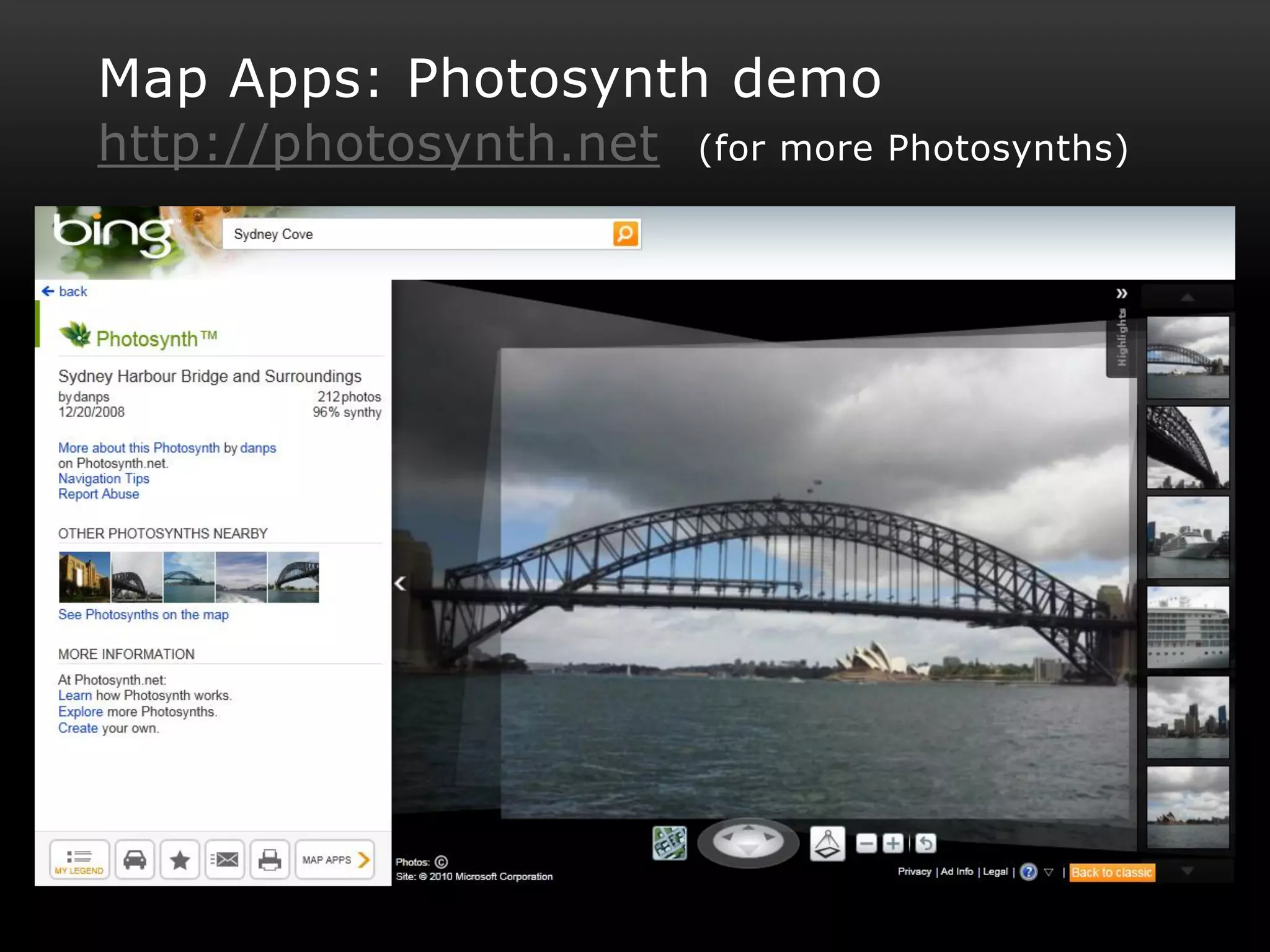1270x952 pixels.
Task: Select highlight of cruise ship close-up
Action: [x=1188, y=627]
